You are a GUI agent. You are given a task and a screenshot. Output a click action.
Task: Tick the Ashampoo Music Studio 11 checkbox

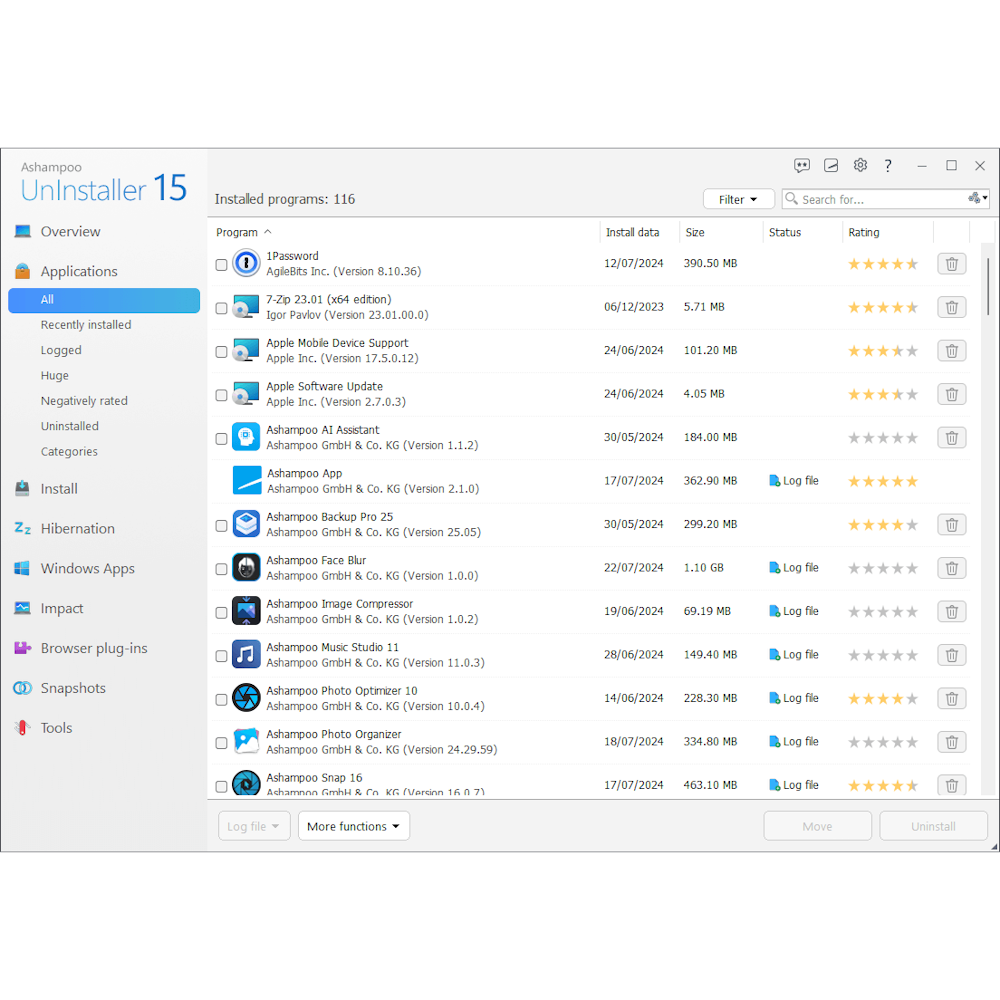point(221,656)
